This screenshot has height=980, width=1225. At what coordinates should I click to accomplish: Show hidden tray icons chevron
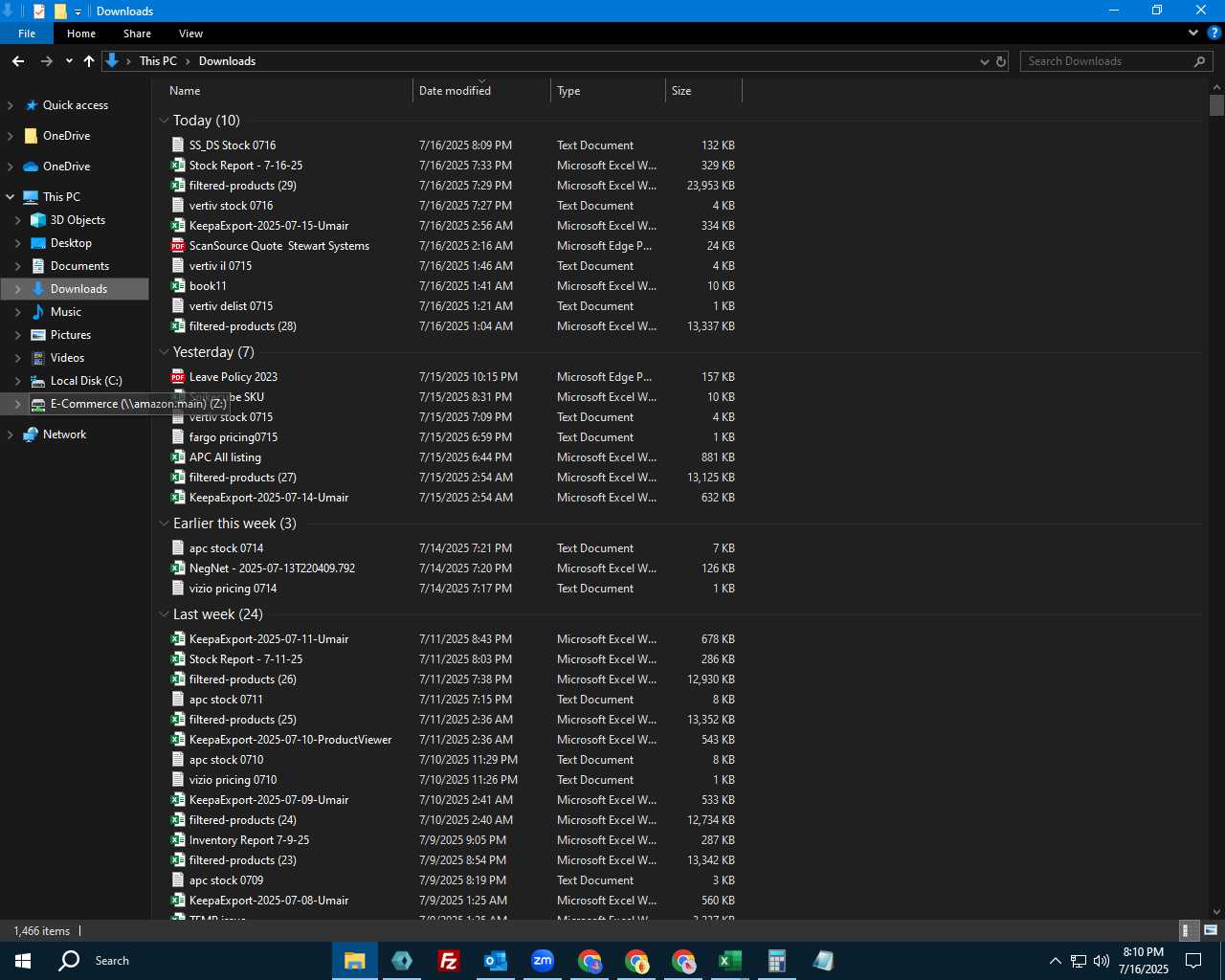click(x=1056, y=961)
